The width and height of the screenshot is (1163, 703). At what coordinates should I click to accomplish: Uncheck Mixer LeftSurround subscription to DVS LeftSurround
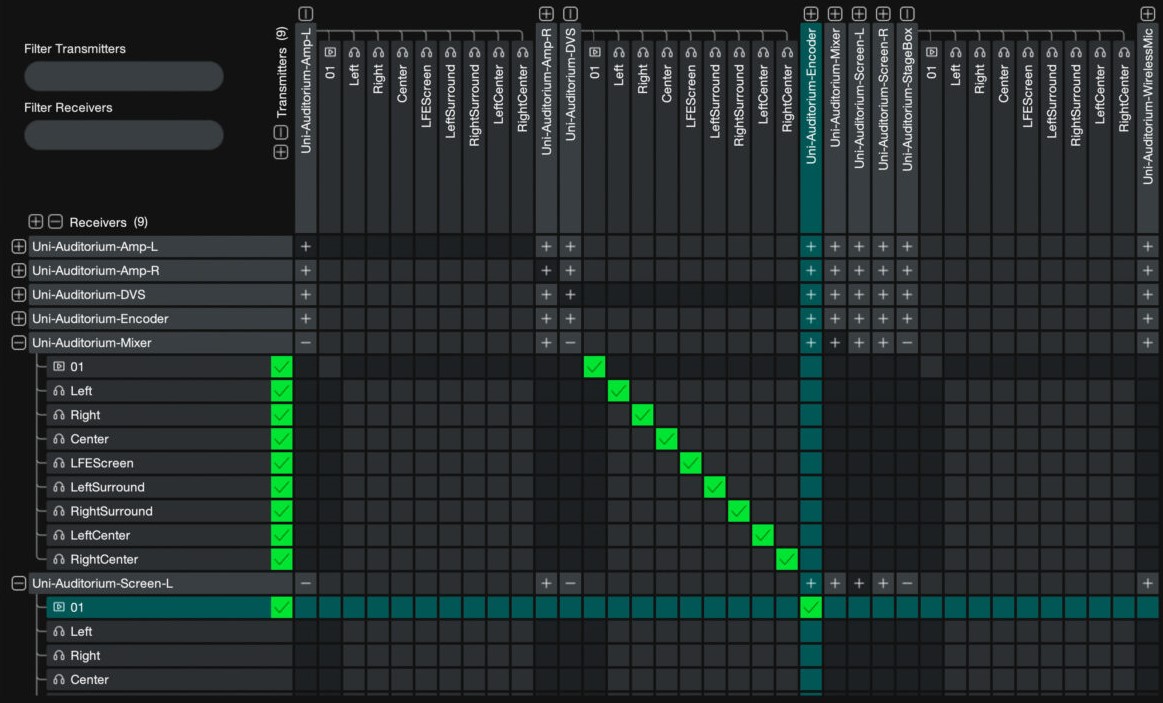714,487
